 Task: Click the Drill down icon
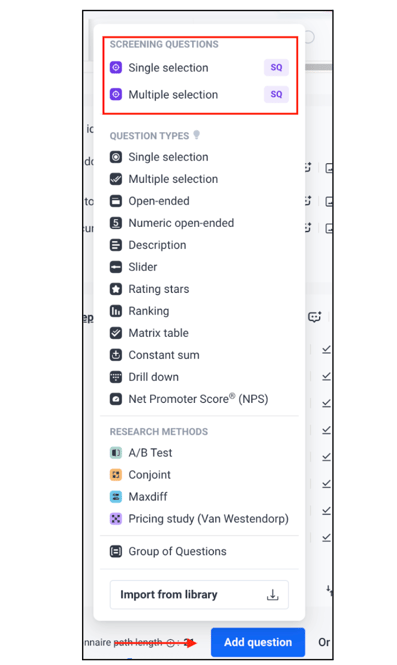(x=116, y=377)
